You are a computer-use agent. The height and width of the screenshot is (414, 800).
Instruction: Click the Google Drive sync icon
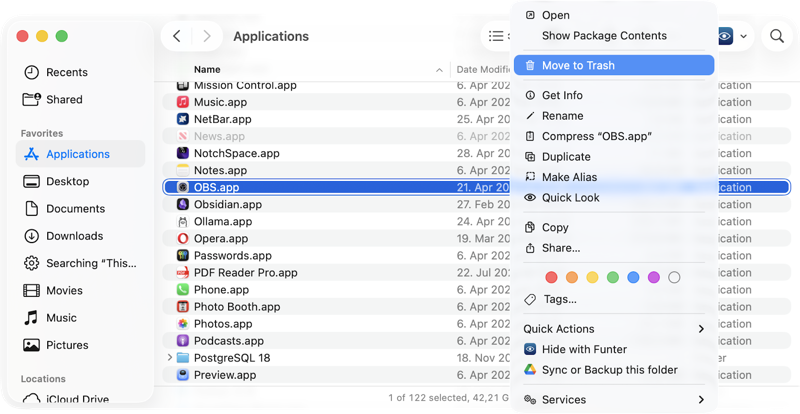coord(530,370)
